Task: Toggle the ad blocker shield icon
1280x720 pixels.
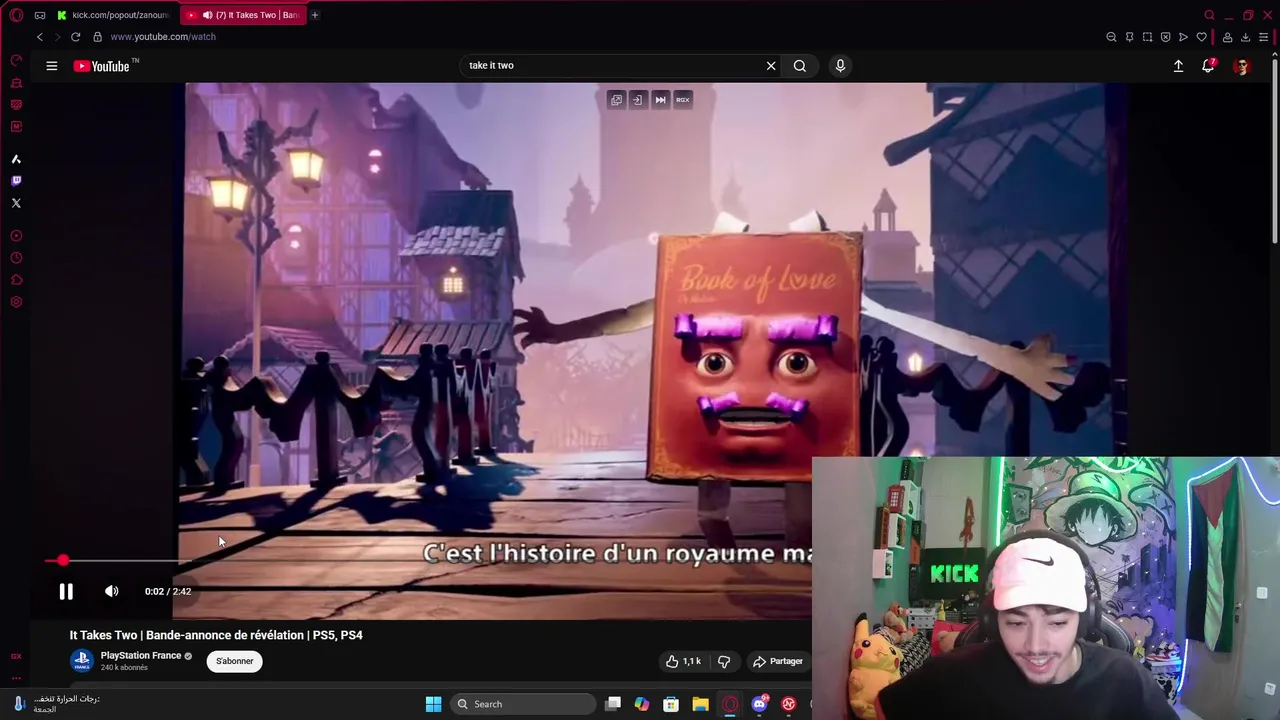Action: tap(1165, 37)
